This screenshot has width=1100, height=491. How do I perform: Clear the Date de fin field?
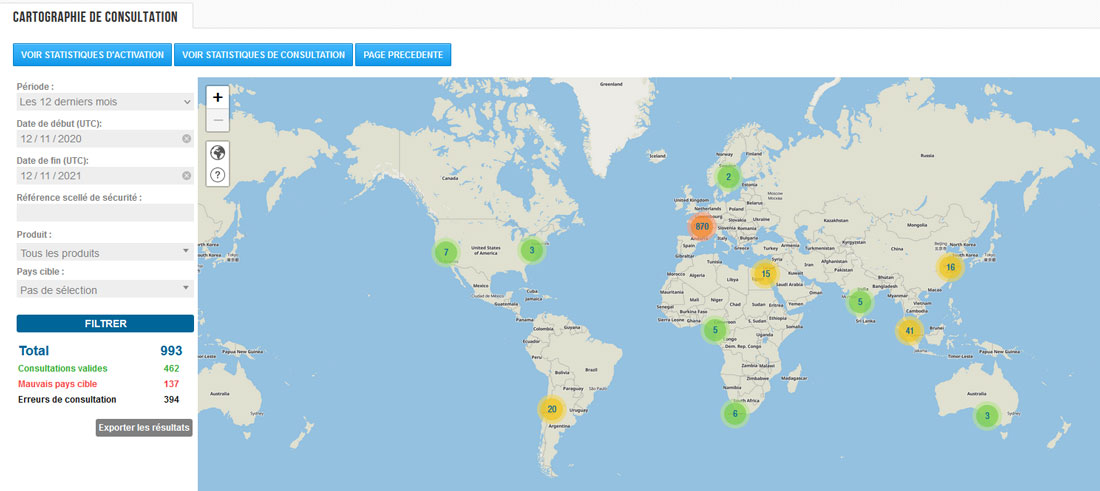point(186,176)
